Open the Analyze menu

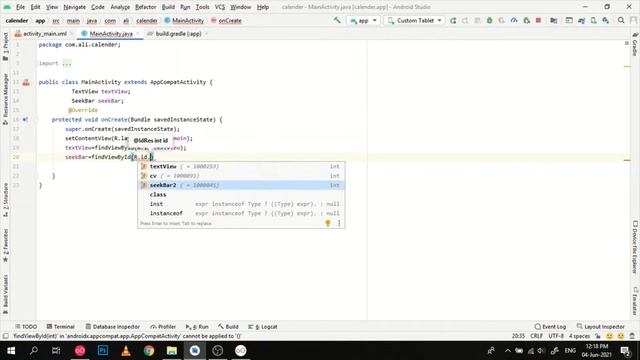point(120,7)
